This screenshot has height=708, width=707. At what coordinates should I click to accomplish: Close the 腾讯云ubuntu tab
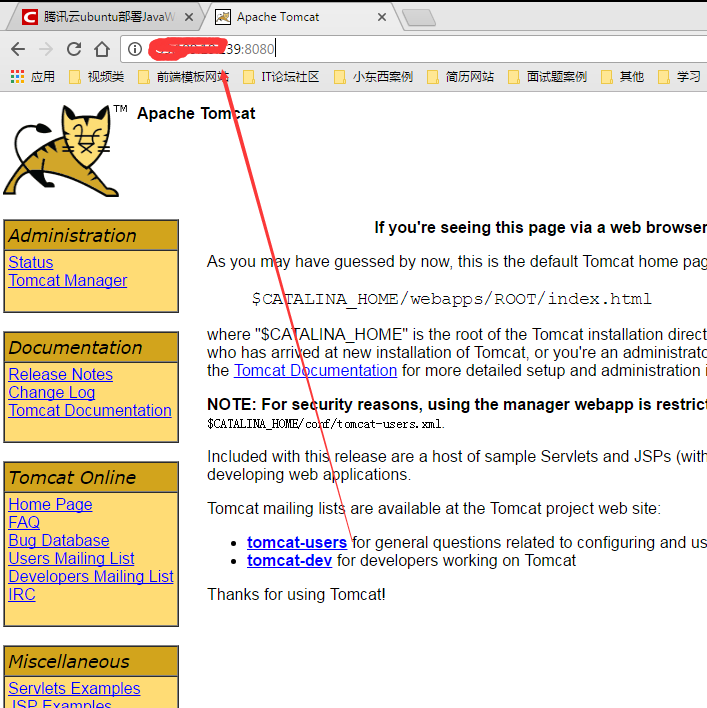pyautogui.click(x=189, y=17)
